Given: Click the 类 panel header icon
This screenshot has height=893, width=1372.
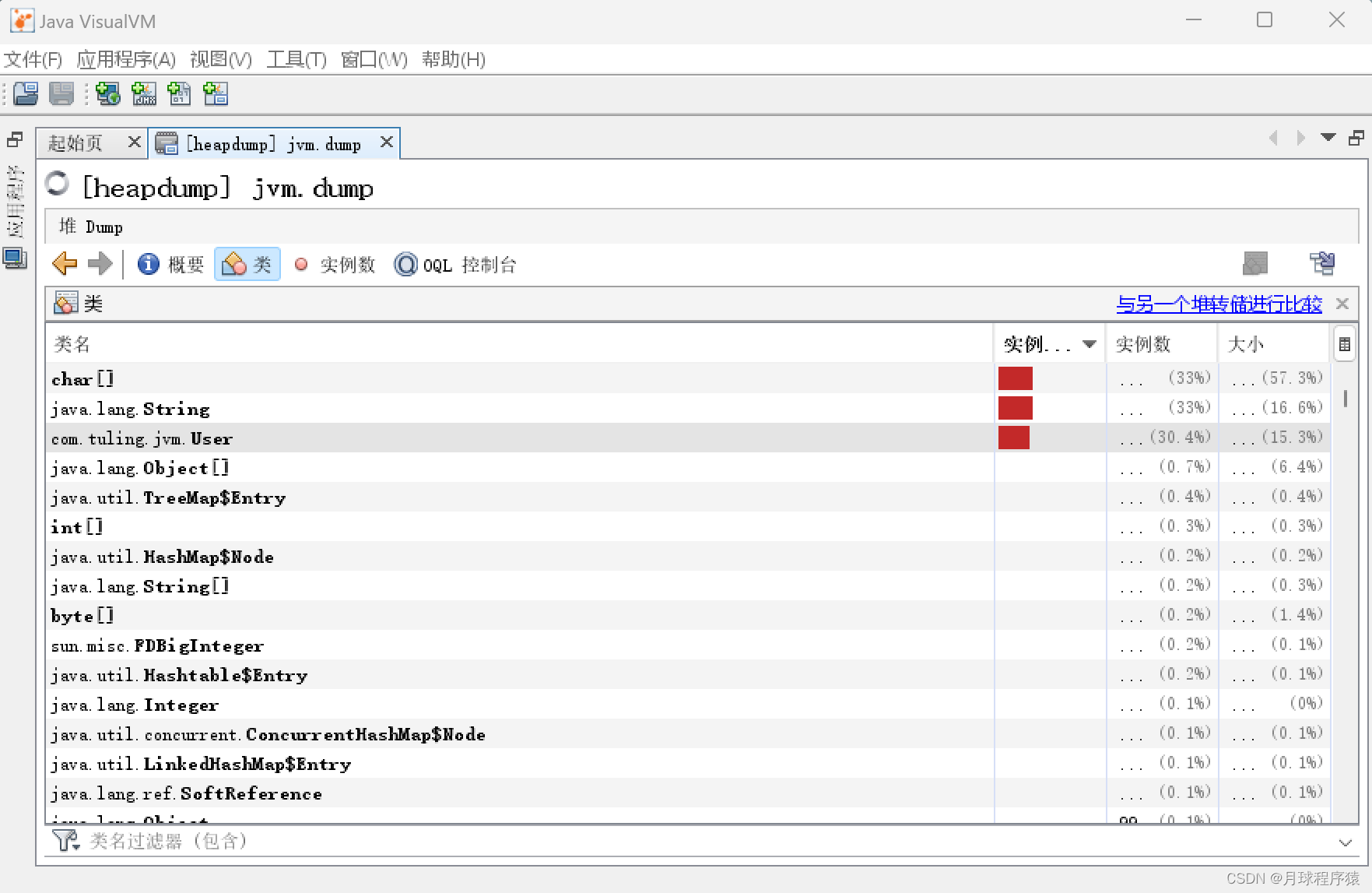Looking at the screenshot, I should [66, 304].
